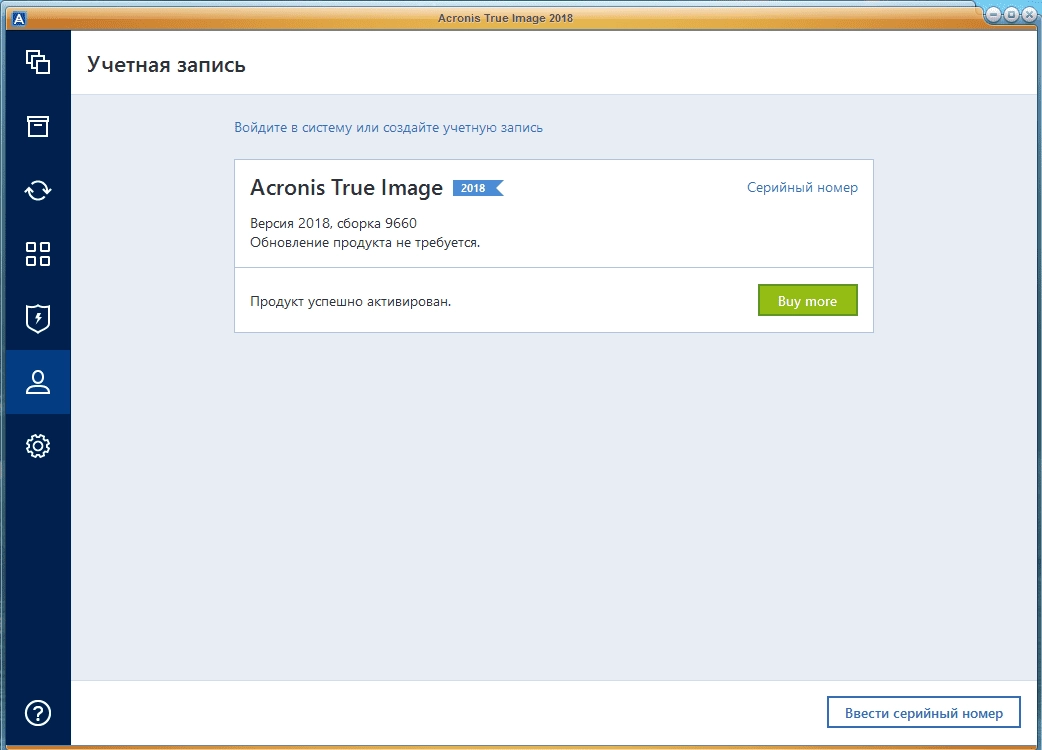Click 'Войдите в систему или создайте учетную запись' link
This screenshot has height=750, width=1042.
click(388, 128)
